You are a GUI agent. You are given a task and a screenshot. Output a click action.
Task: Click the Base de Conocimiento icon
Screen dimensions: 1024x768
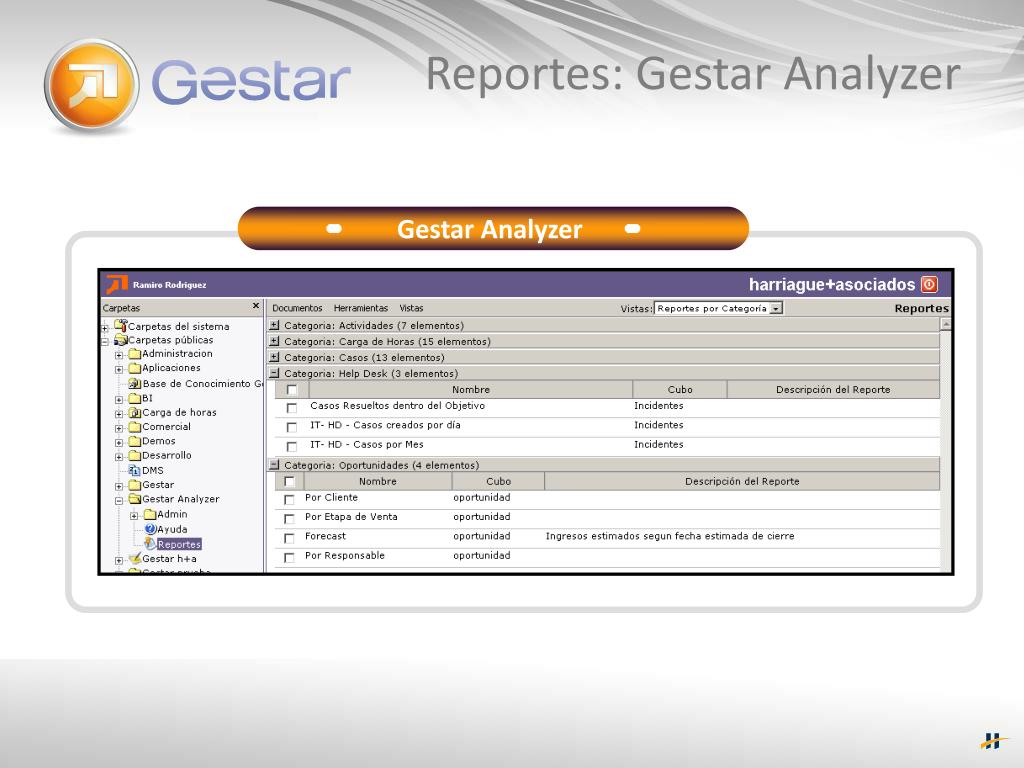coord(135,383)
